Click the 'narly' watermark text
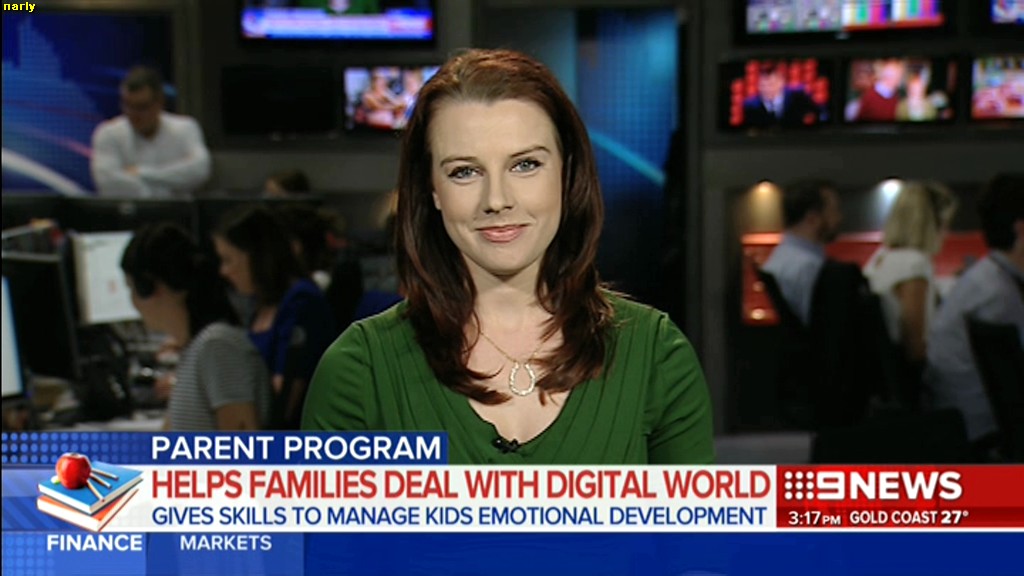The image size is (1024, 576). coord(19,7)
